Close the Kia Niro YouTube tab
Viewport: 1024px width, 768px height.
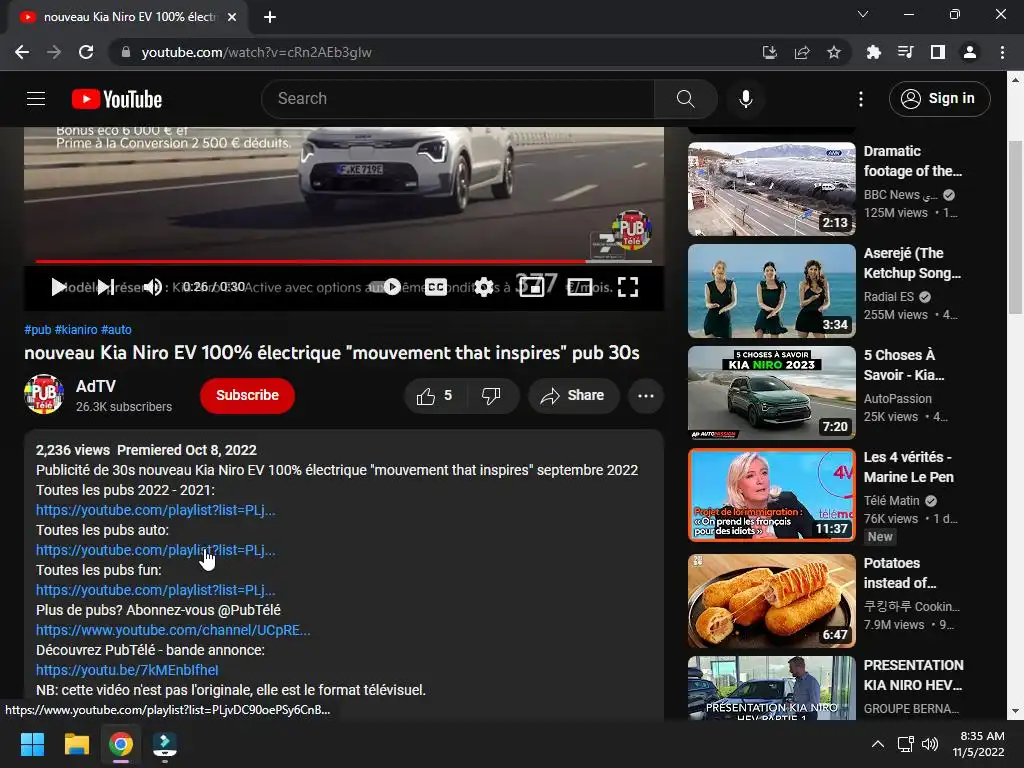pos(232,17)
